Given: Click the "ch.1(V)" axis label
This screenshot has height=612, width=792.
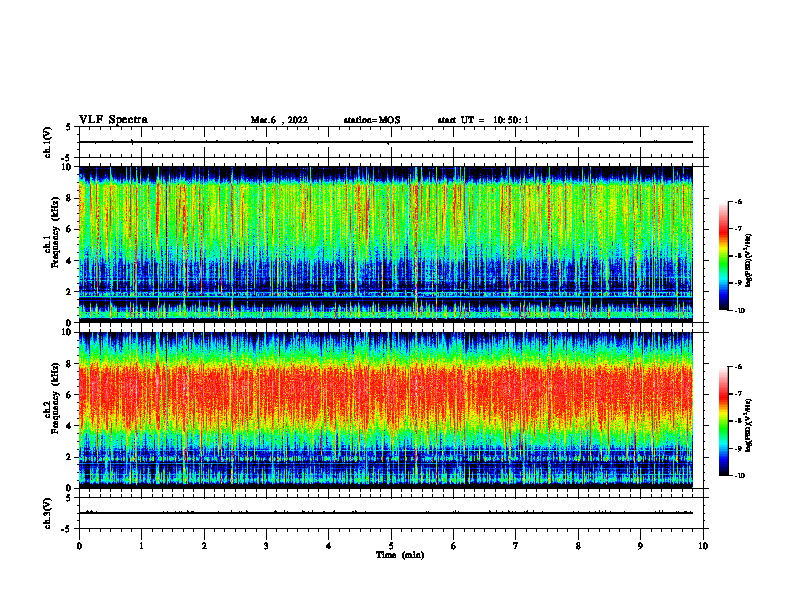Looking at the screenshot, I should pos(48,142).
